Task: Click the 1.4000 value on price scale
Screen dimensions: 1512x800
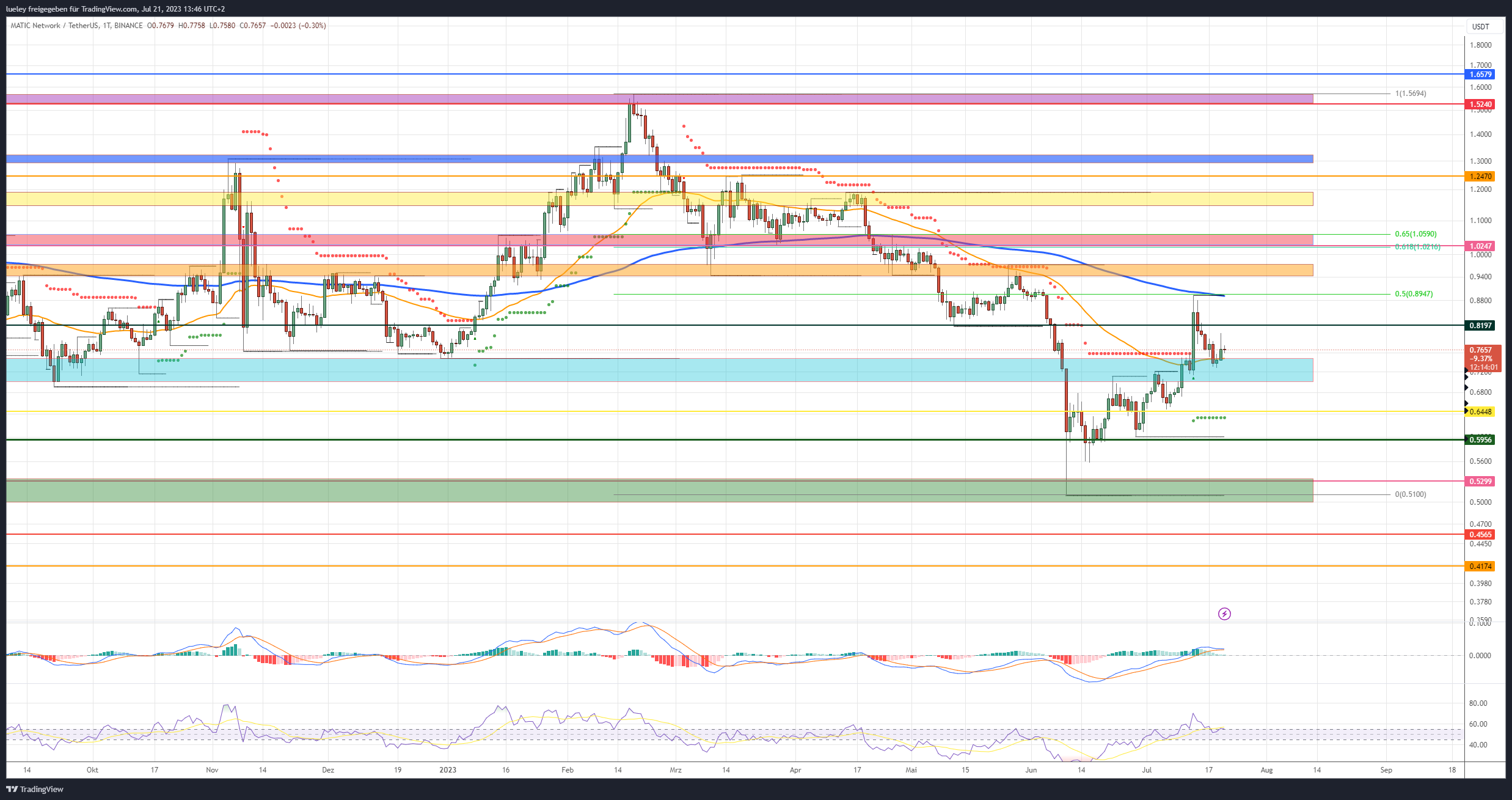Action: point(1480,134)
